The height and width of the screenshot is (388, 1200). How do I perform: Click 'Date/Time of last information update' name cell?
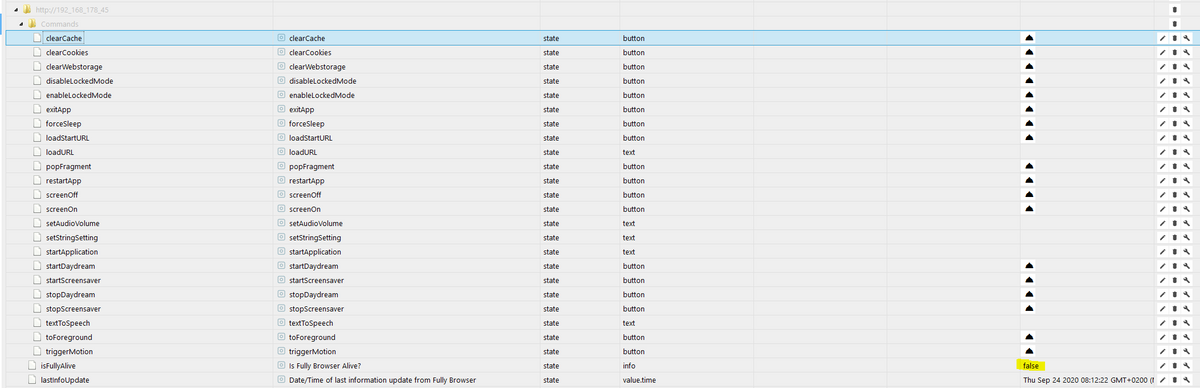(382, 381)
